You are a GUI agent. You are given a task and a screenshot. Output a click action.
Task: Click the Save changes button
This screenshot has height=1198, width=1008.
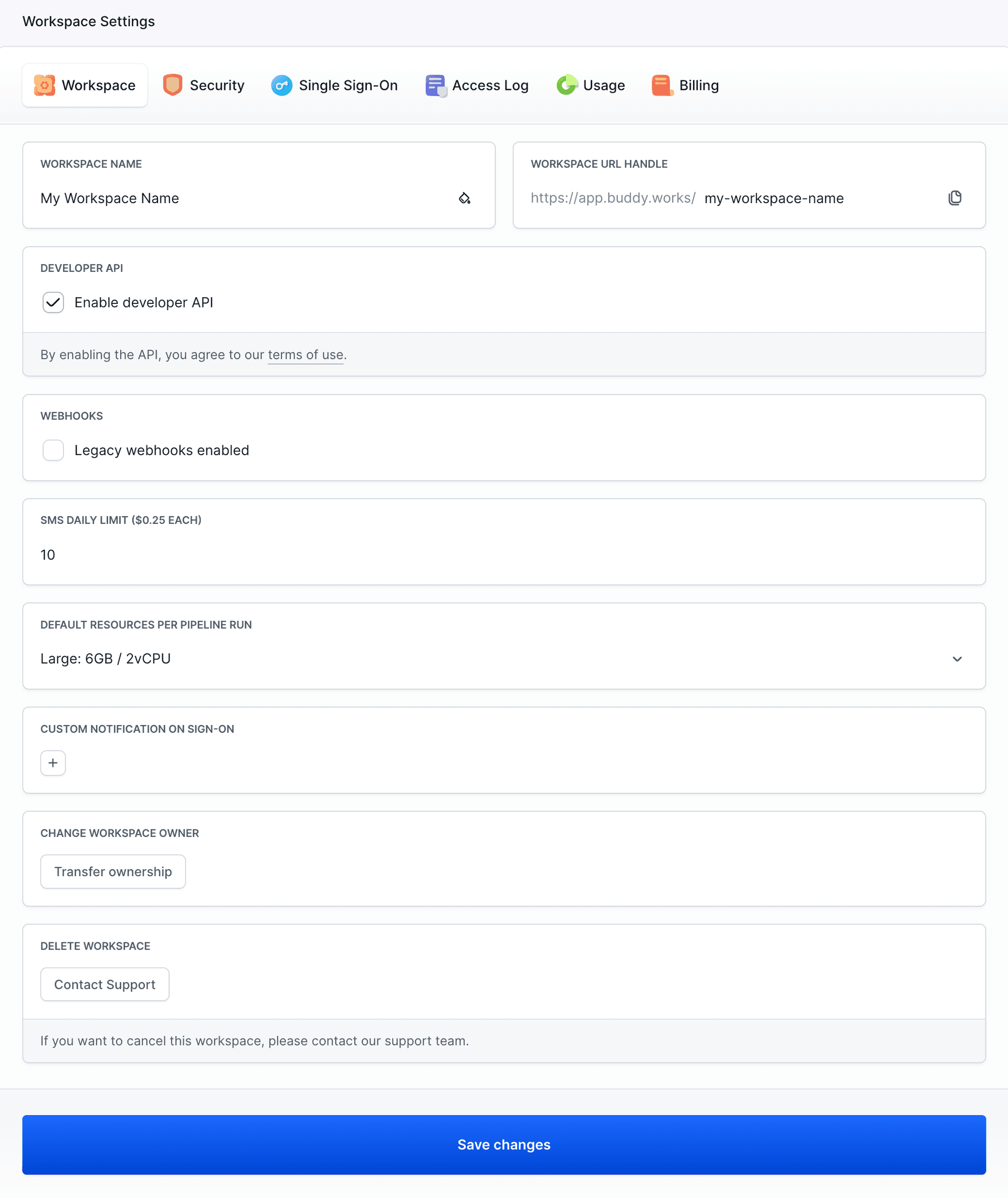503,1144
